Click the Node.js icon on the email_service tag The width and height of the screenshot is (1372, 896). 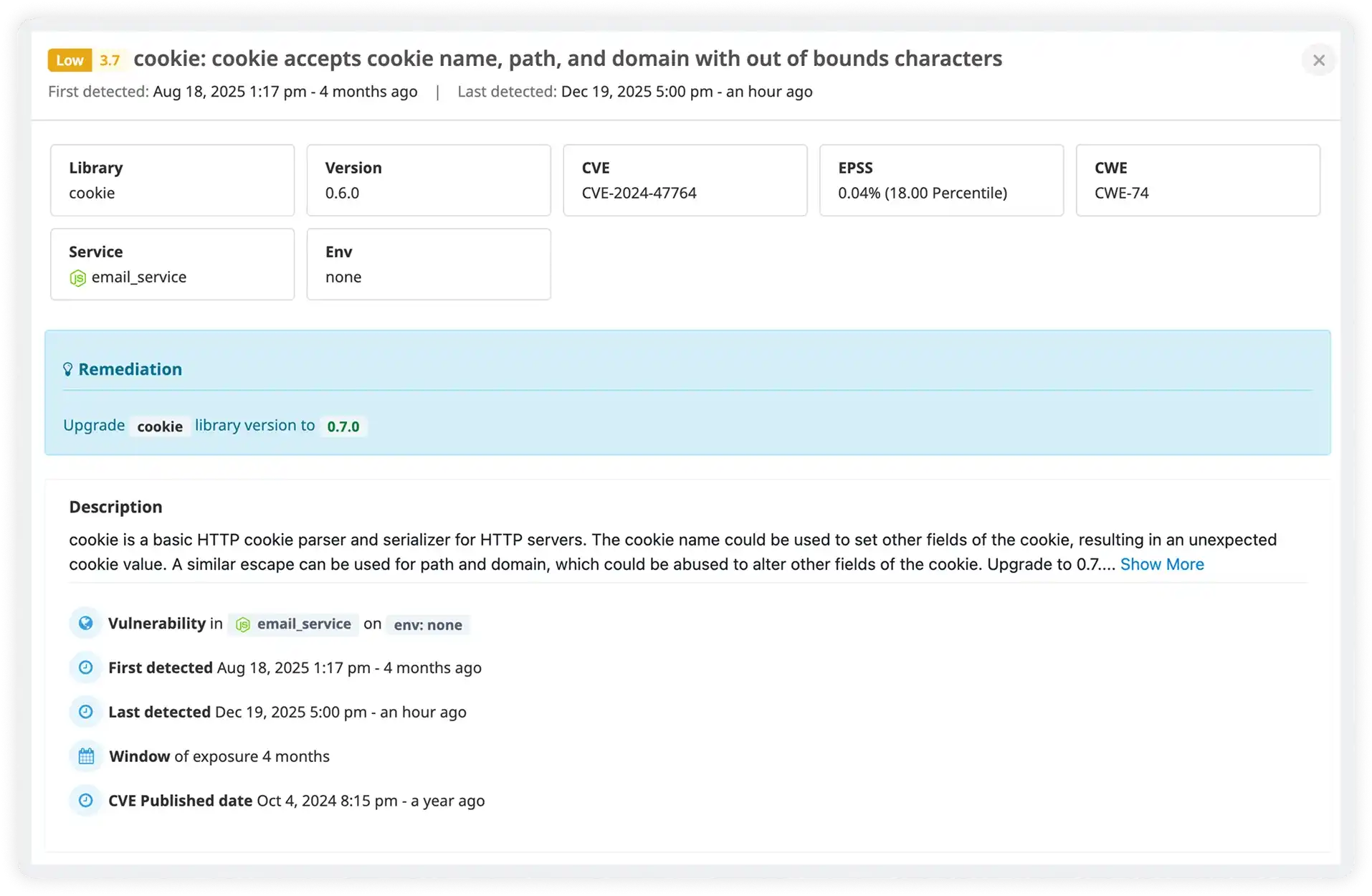click(243, 624)
